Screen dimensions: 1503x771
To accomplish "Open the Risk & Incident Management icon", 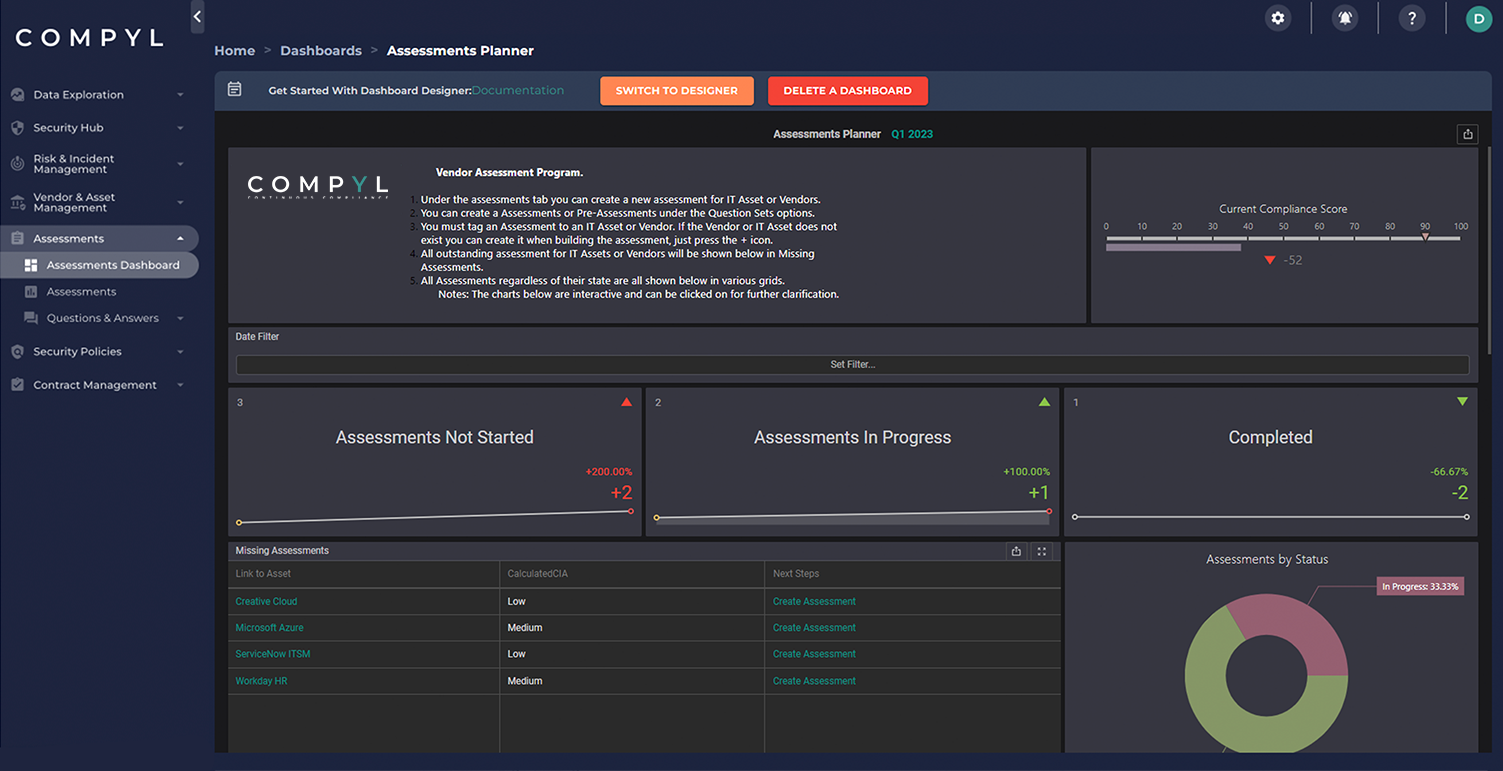I will (18, 163).
